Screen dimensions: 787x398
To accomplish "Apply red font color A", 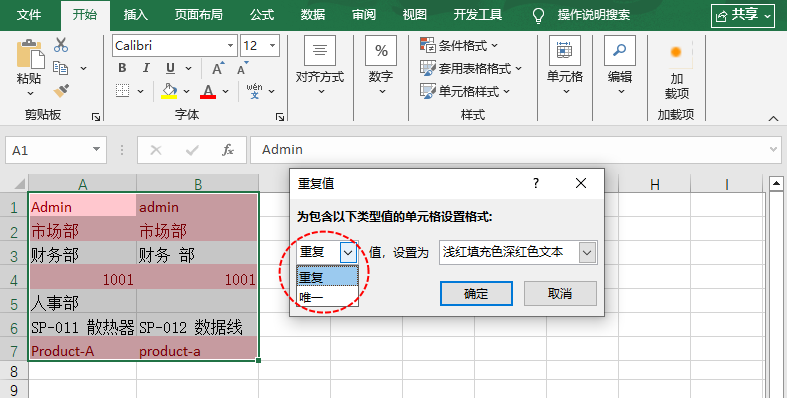I will [x=208, y=91].
